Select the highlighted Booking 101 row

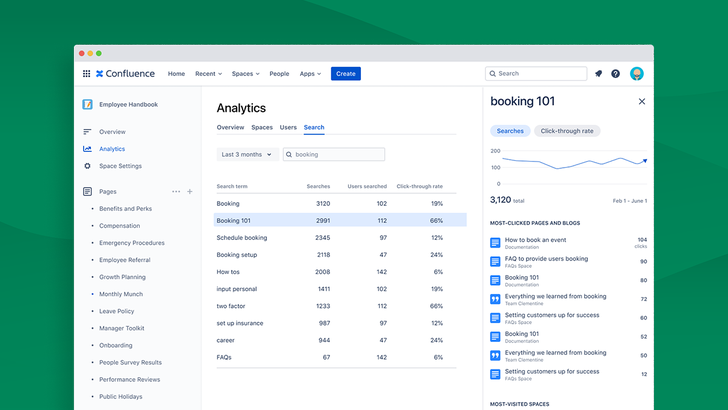[340, 221]
